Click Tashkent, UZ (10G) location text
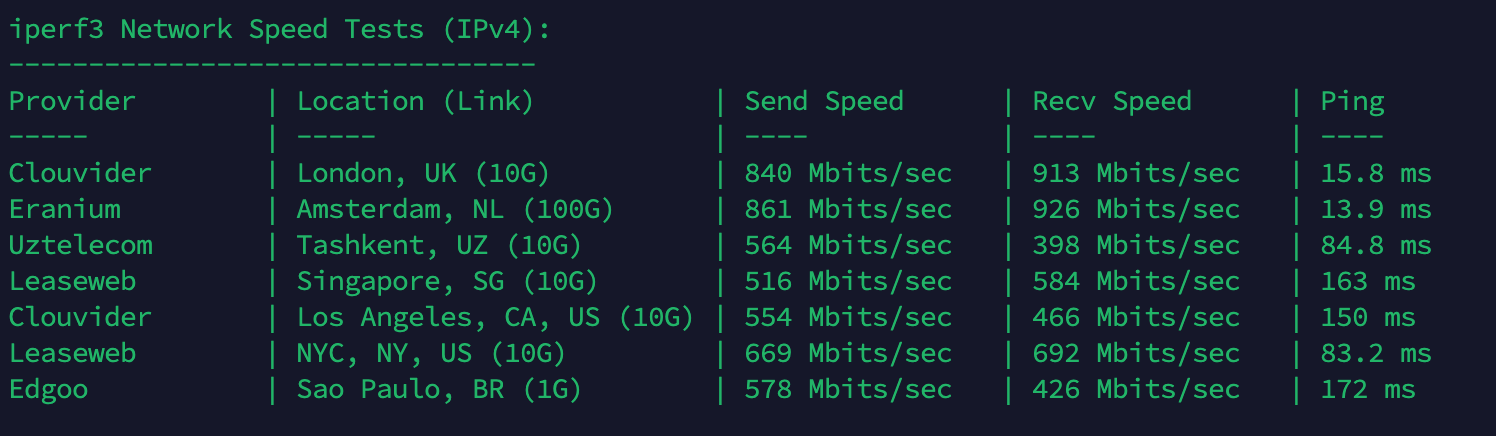 (439, 245)
